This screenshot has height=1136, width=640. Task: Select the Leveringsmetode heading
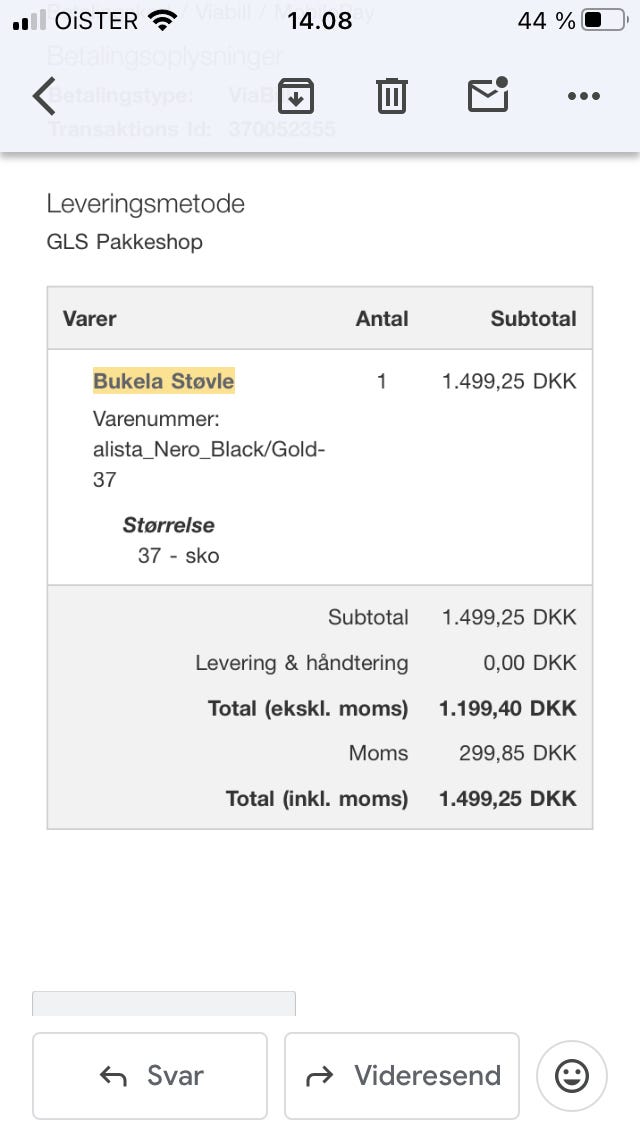point(146,204)
